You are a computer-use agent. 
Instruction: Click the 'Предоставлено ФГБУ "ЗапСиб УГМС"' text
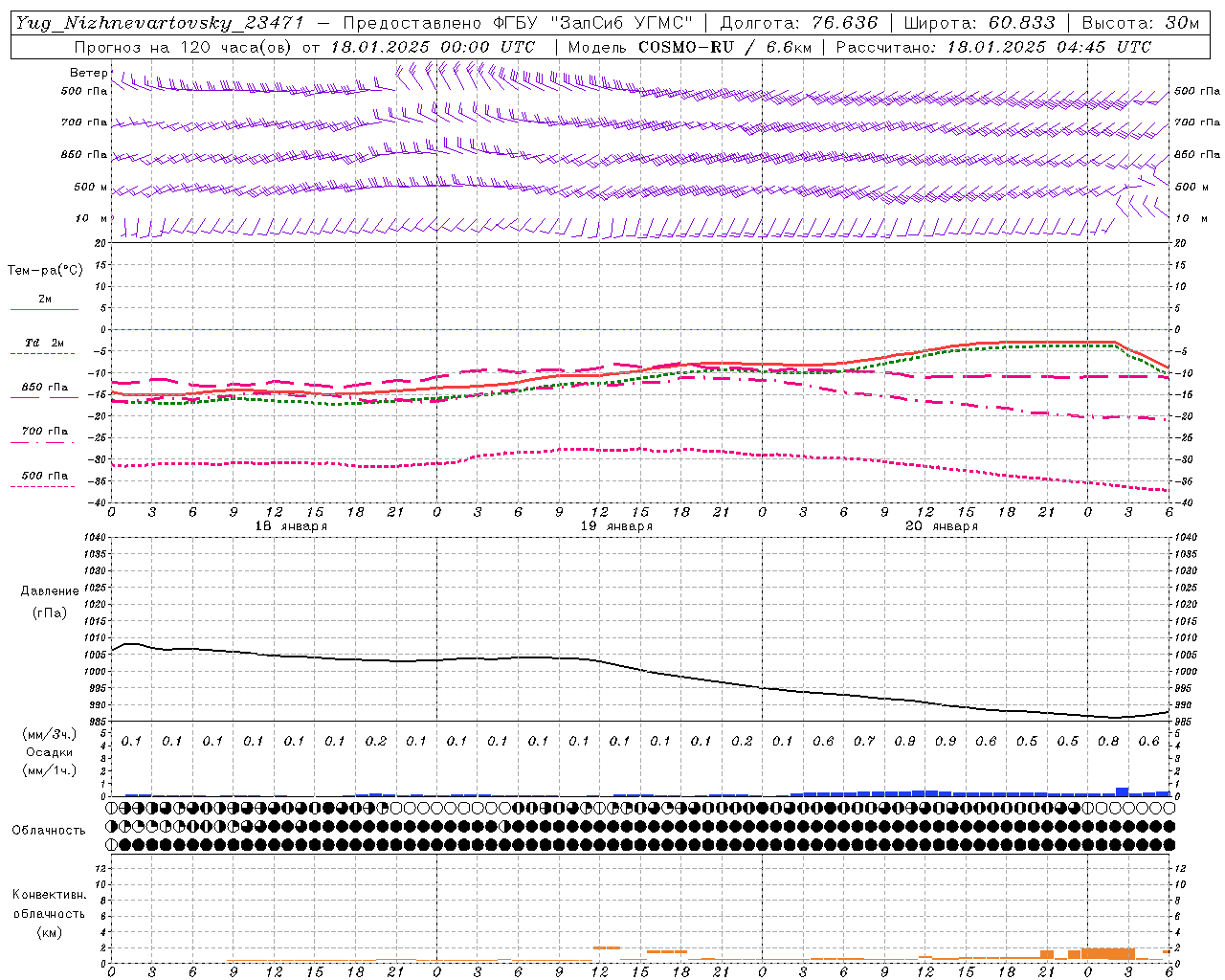517,24
